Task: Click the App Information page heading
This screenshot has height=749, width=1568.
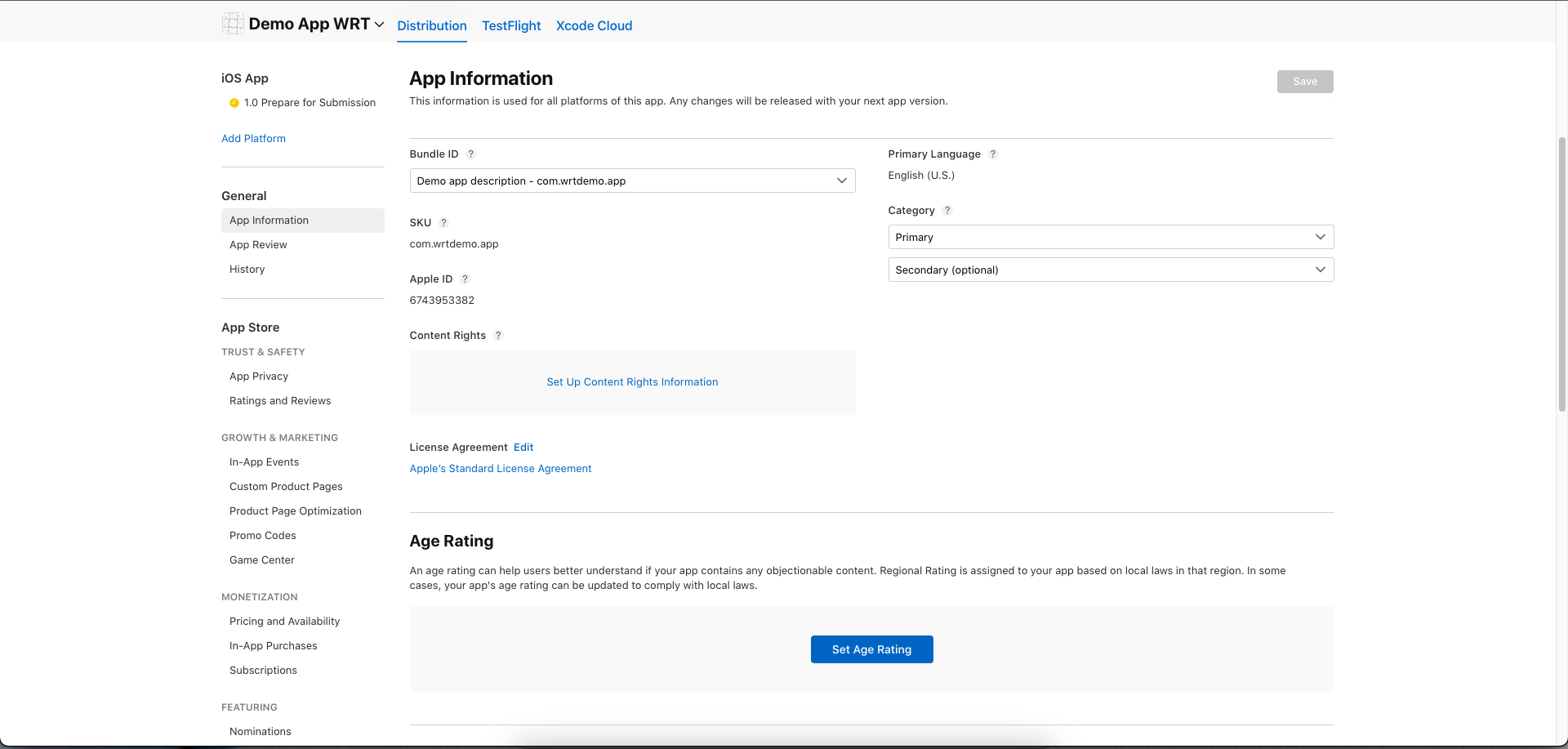Action: (481, 78)
